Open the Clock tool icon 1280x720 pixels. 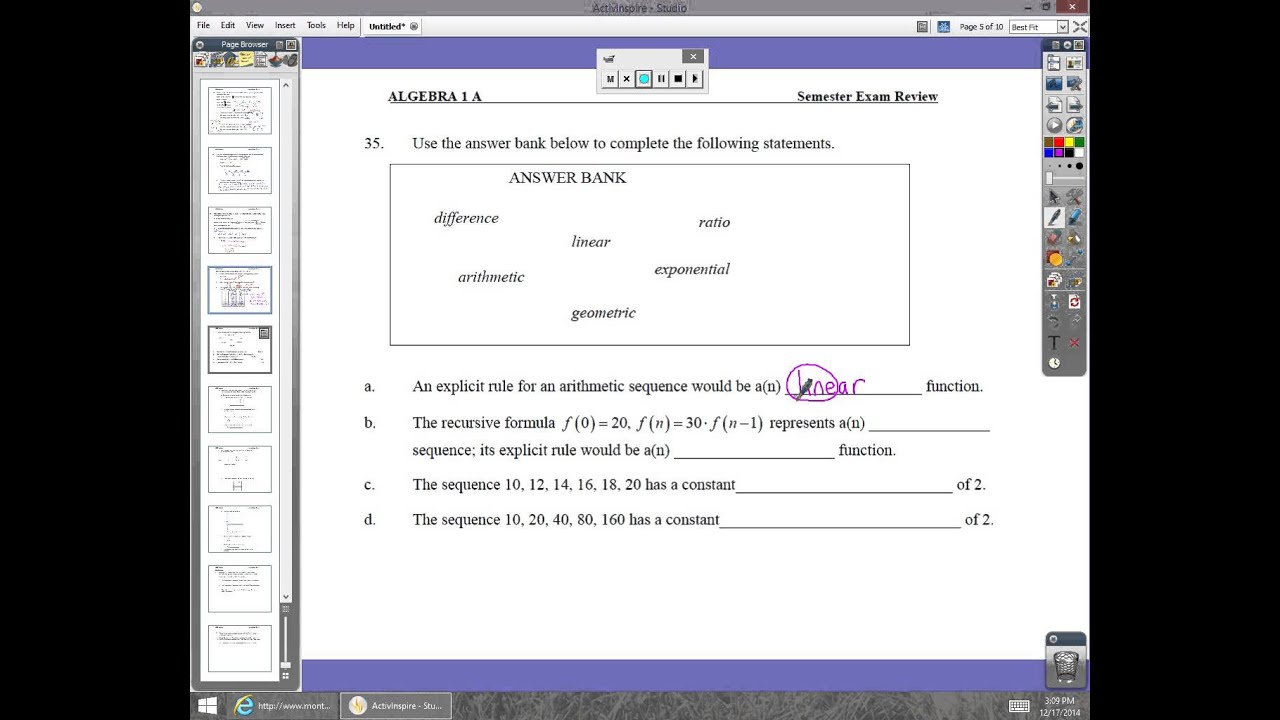click(1054, 362)
